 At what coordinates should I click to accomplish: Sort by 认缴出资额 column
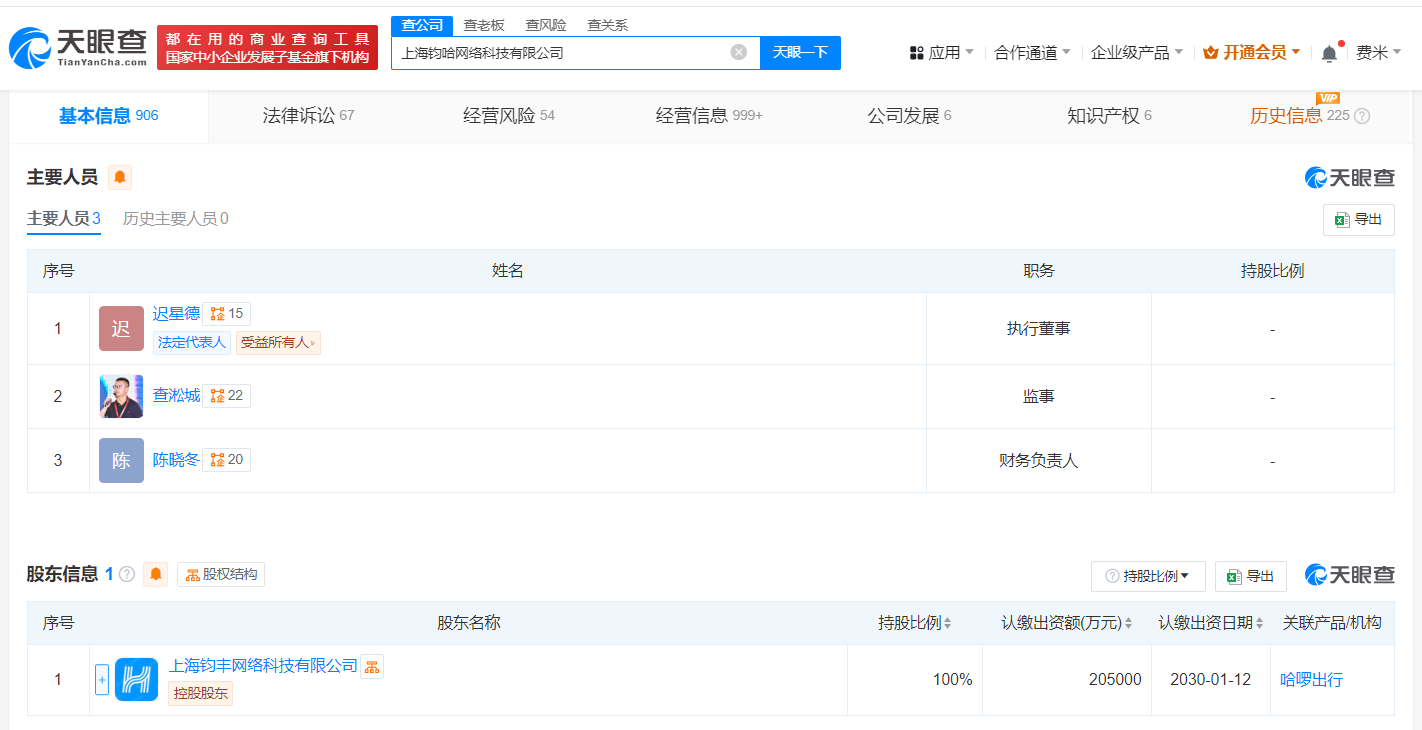pyautogui.click(x=1066, y=623)
